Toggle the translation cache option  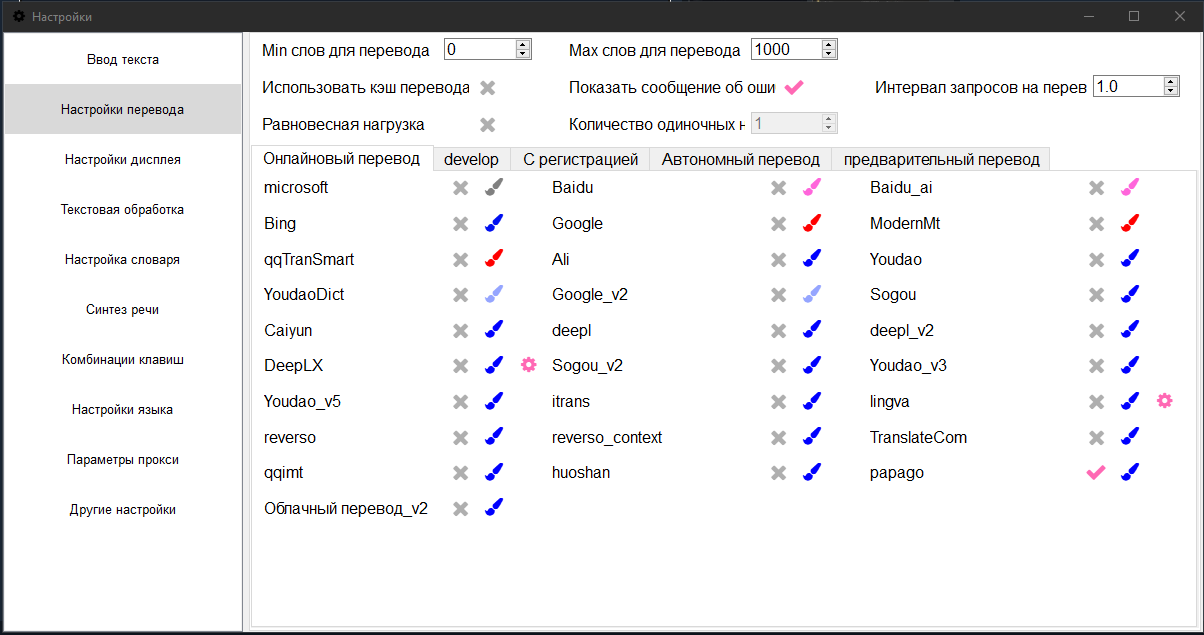tap(487, 88)
